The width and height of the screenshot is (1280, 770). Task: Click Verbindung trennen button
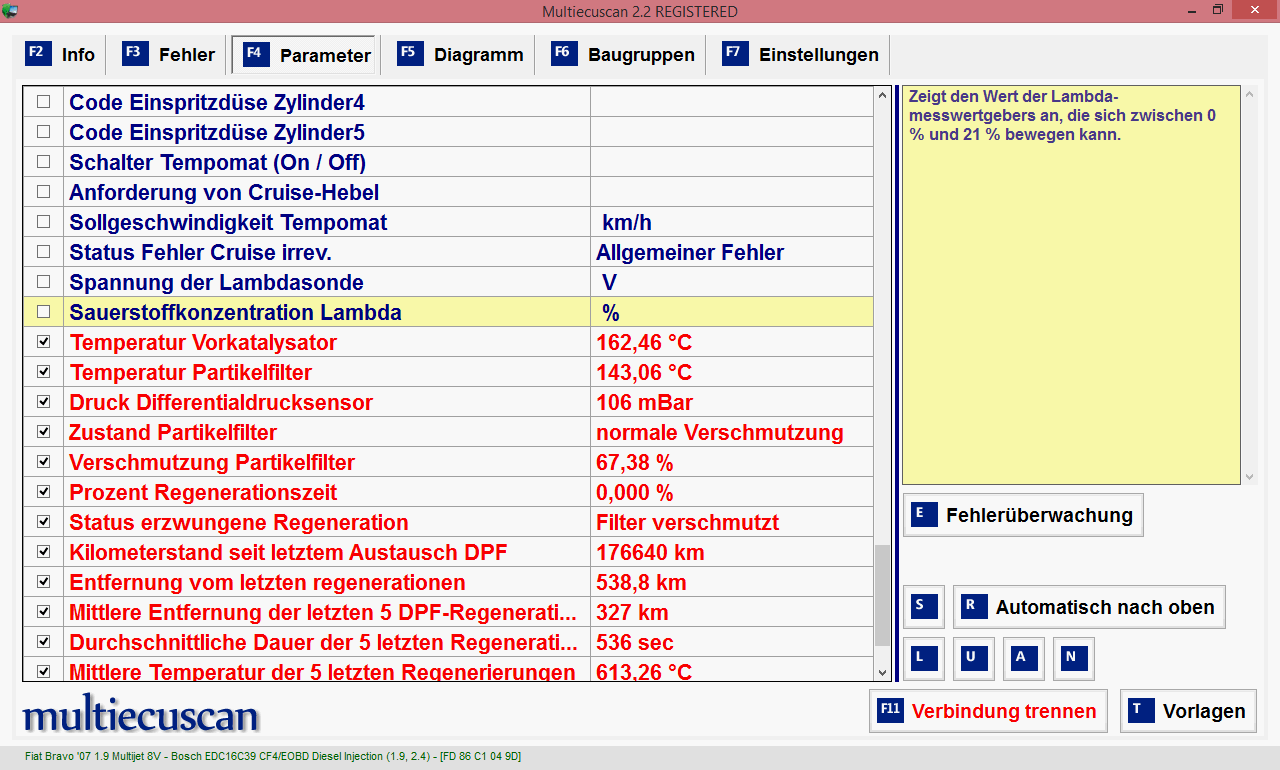987,711
